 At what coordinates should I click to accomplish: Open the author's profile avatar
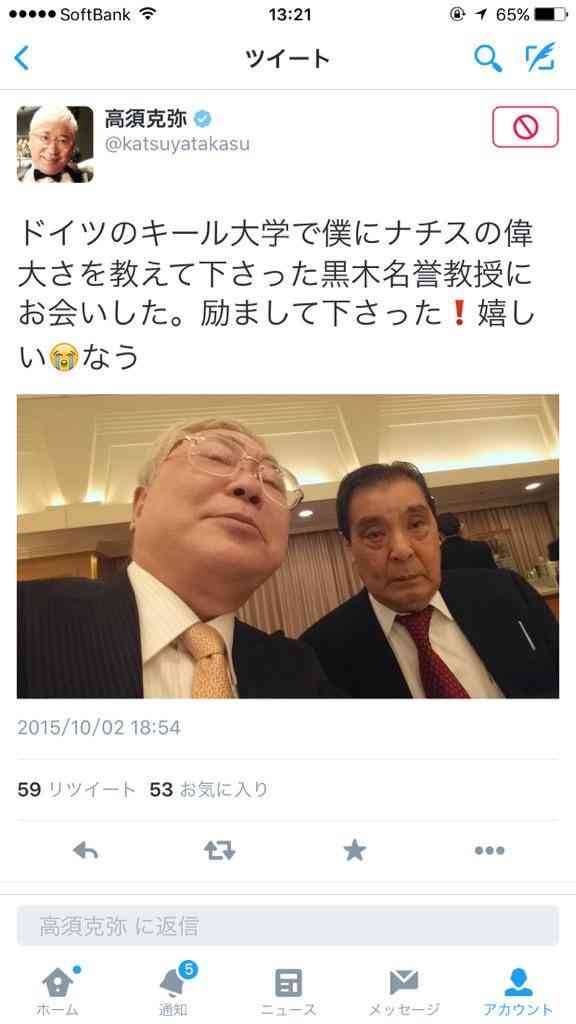click(x=55, y=144)
